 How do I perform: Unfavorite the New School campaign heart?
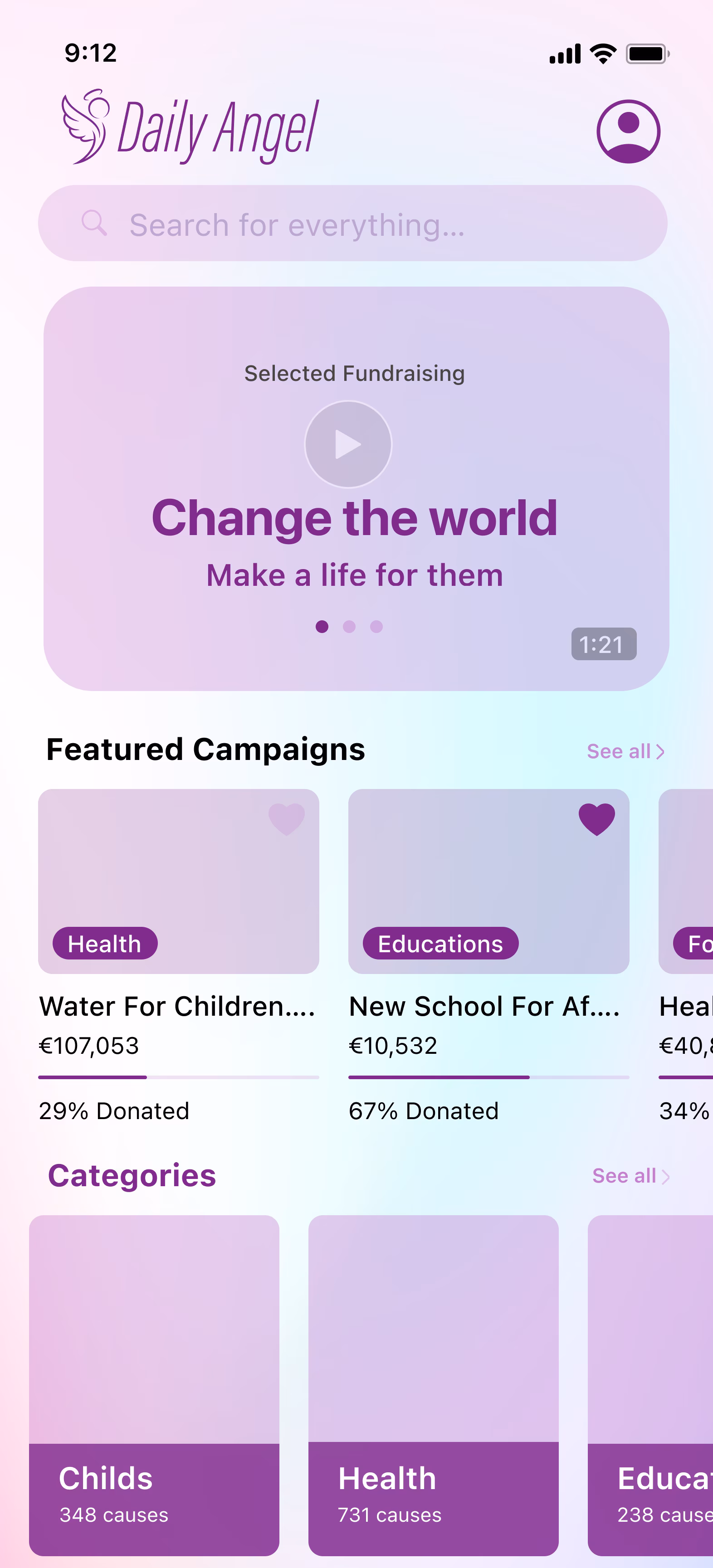[x=596, y=818]
